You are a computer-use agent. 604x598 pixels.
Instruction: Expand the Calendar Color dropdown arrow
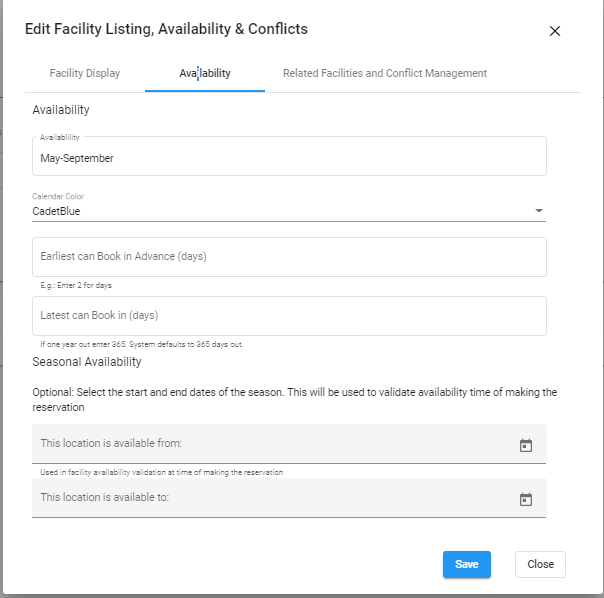(x=539, y=210)
